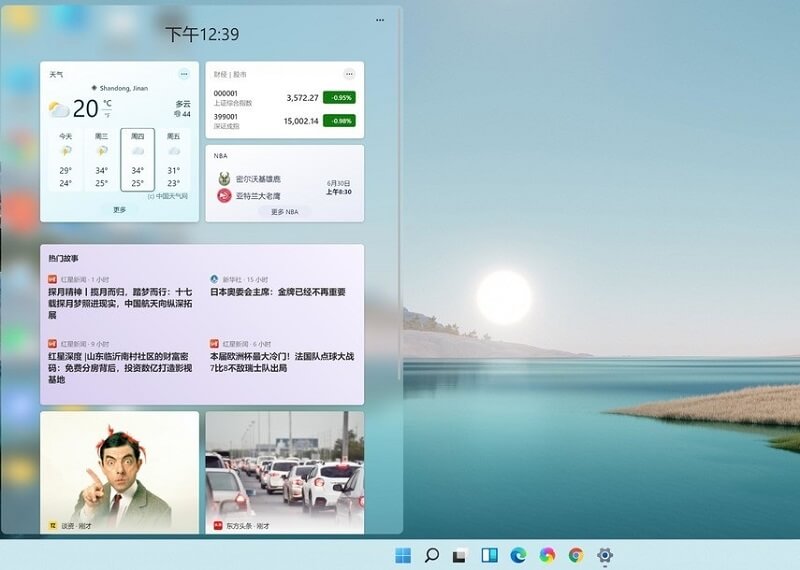Click 热门故事 section heading
The height and width of the screenshot is (570, 800).
click(63, 259)
